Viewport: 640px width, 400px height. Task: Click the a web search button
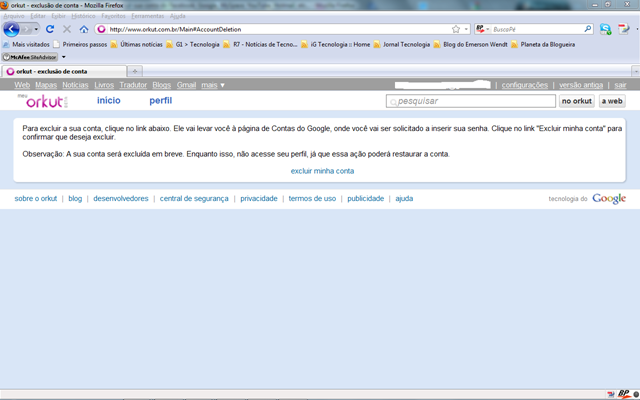pos(612,101)
